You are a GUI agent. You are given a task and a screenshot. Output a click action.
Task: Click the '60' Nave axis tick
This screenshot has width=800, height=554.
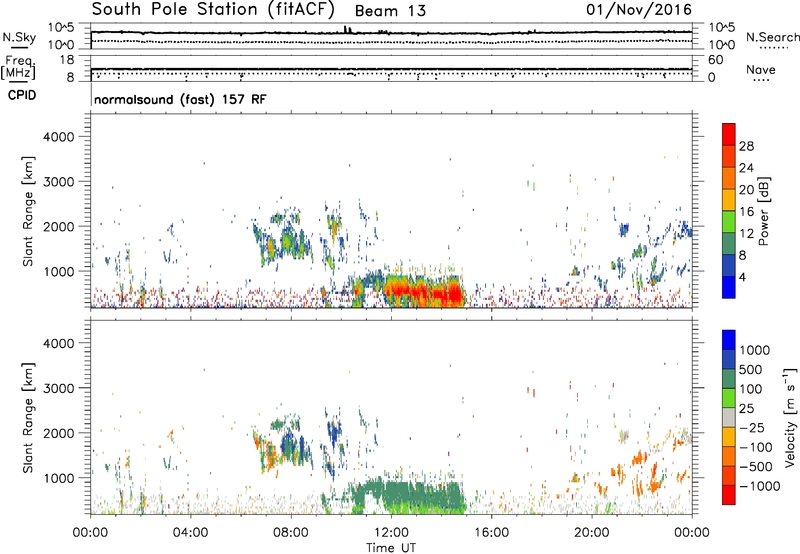point(715,60)
